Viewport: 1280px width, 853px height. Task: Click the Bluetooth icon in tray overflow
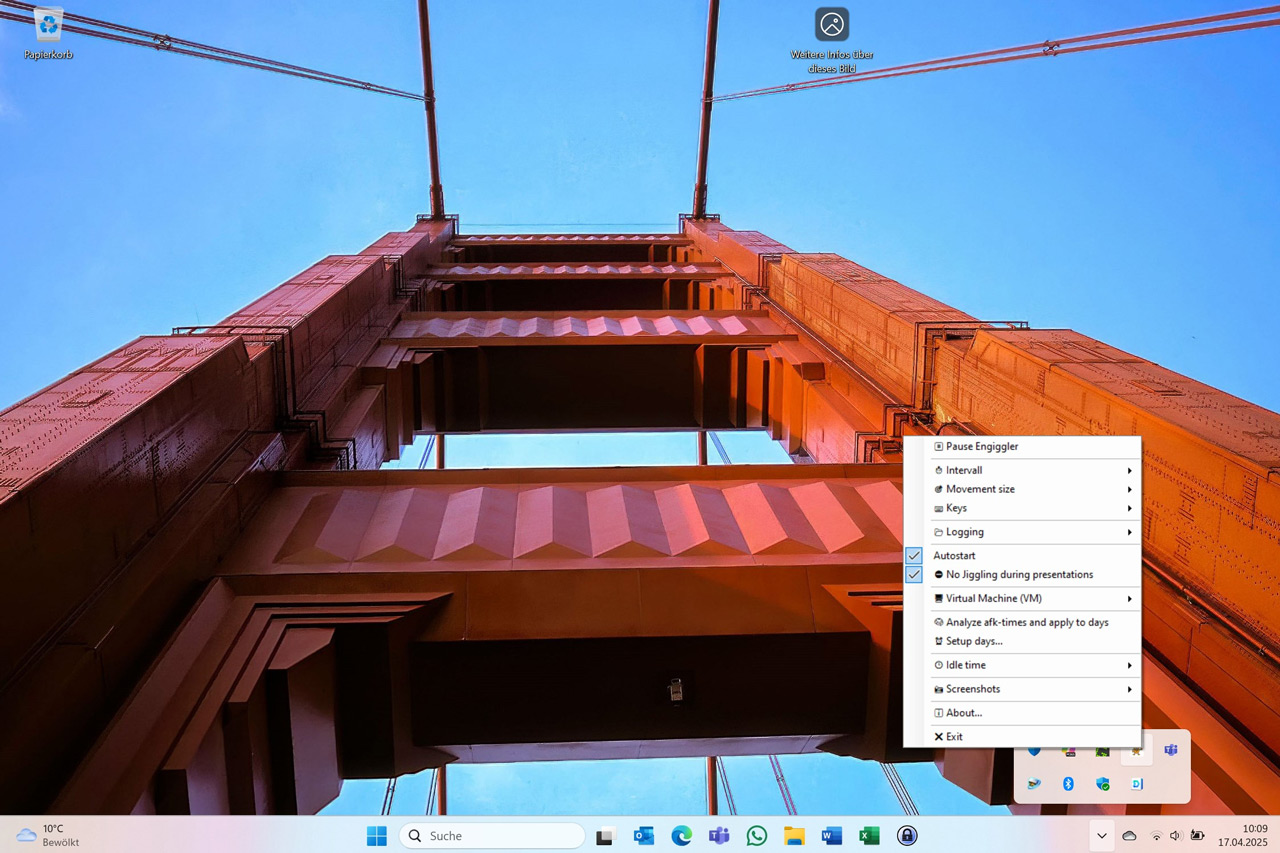pyautogui.click(x=1068, y=784)
